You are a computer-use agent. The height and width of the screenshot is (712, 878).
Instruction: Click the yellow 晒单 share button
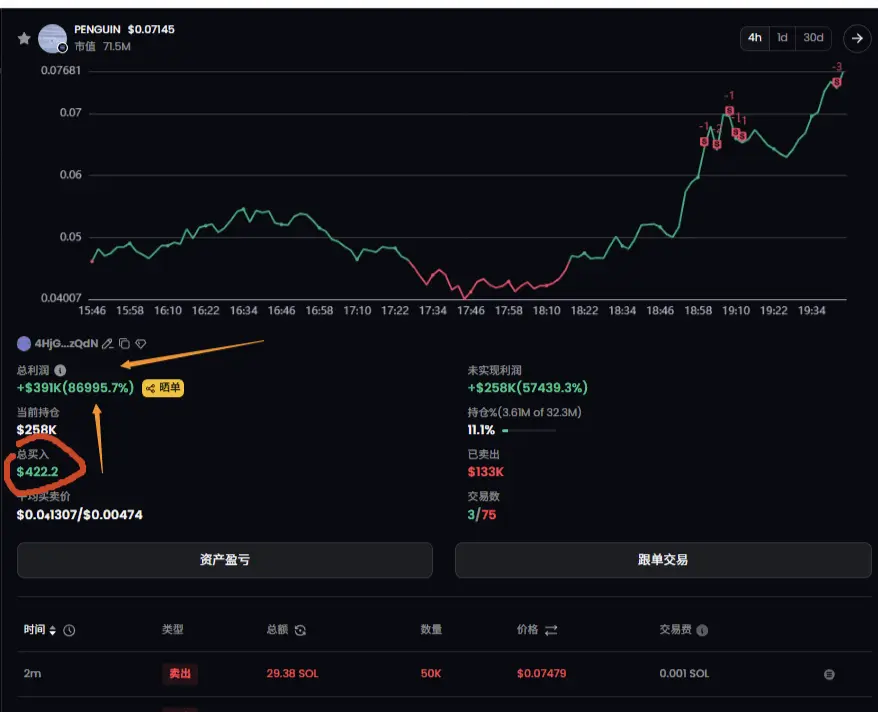click(163, 387)
